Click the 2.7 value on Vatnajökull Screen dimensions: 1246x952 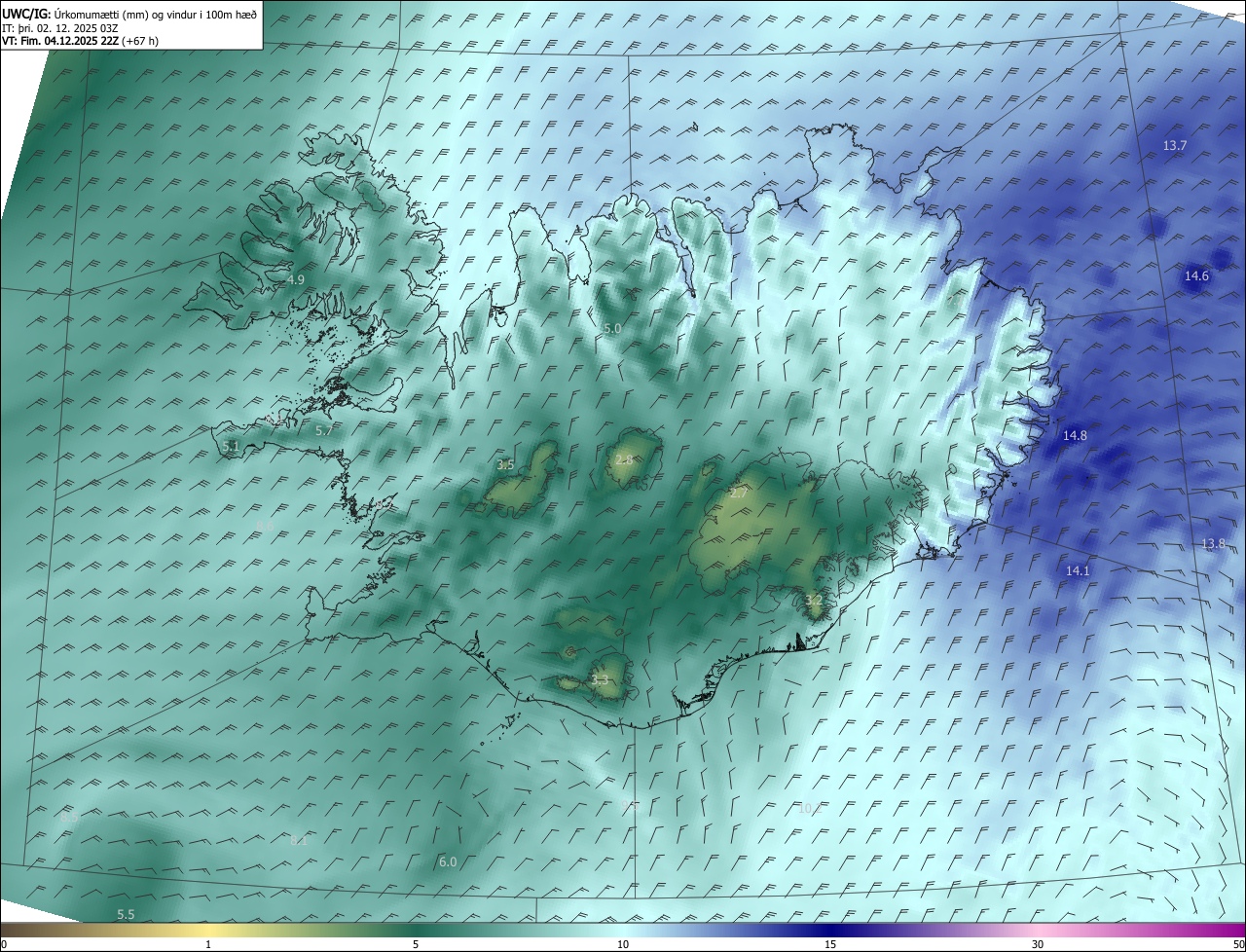coord(739,494)
